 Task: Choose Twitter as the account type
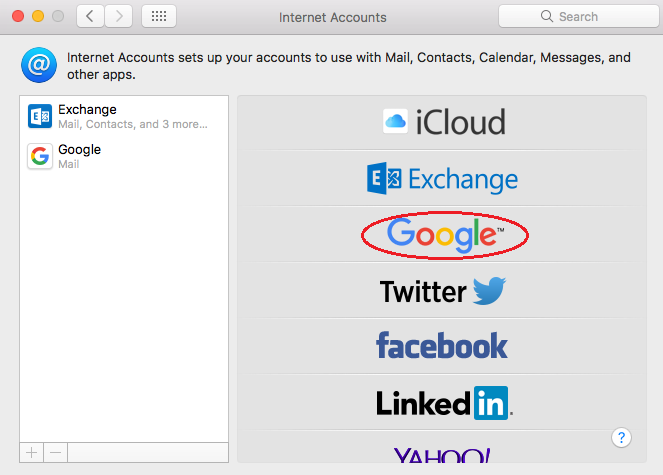click(x=442, y=291)
